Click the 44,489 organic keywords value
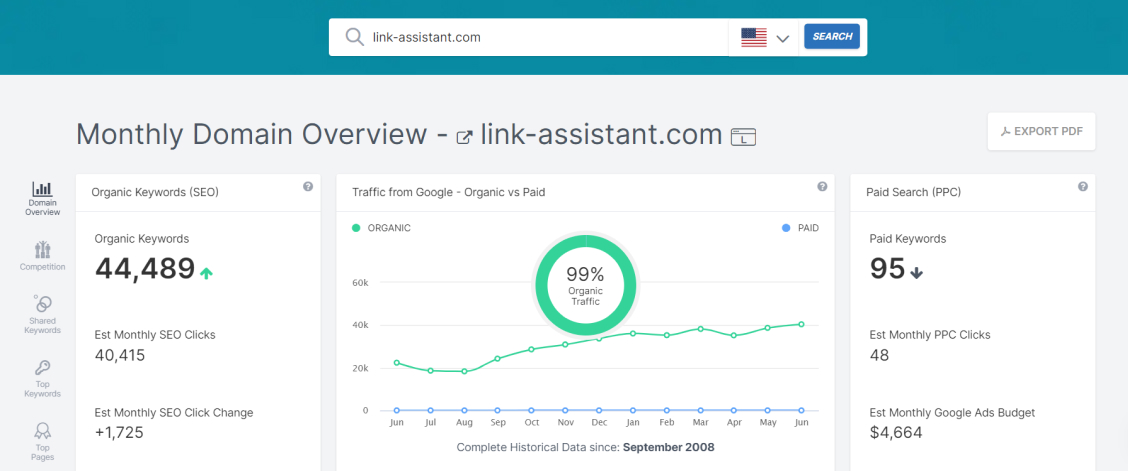The height and width of the screenshot is (471, 1128). click(145, 269)
